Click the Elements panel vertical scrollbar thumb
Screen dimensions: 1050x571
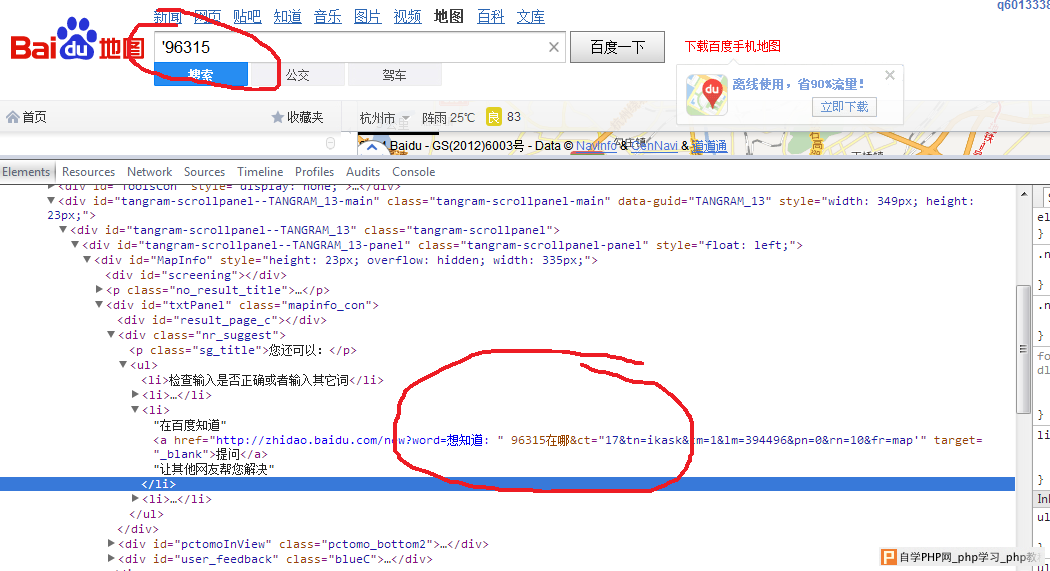pyautogui.click(x=1023, y=349)
